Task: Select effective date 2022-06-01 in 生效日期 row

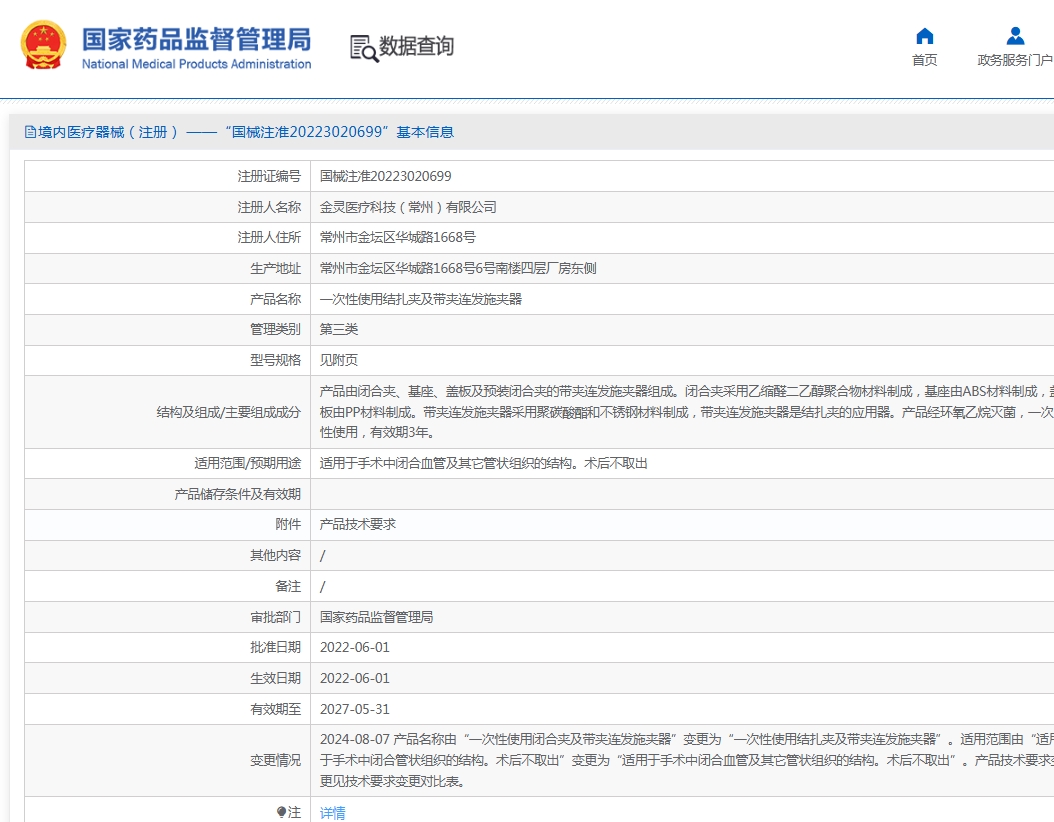Action: pos(354,678)
